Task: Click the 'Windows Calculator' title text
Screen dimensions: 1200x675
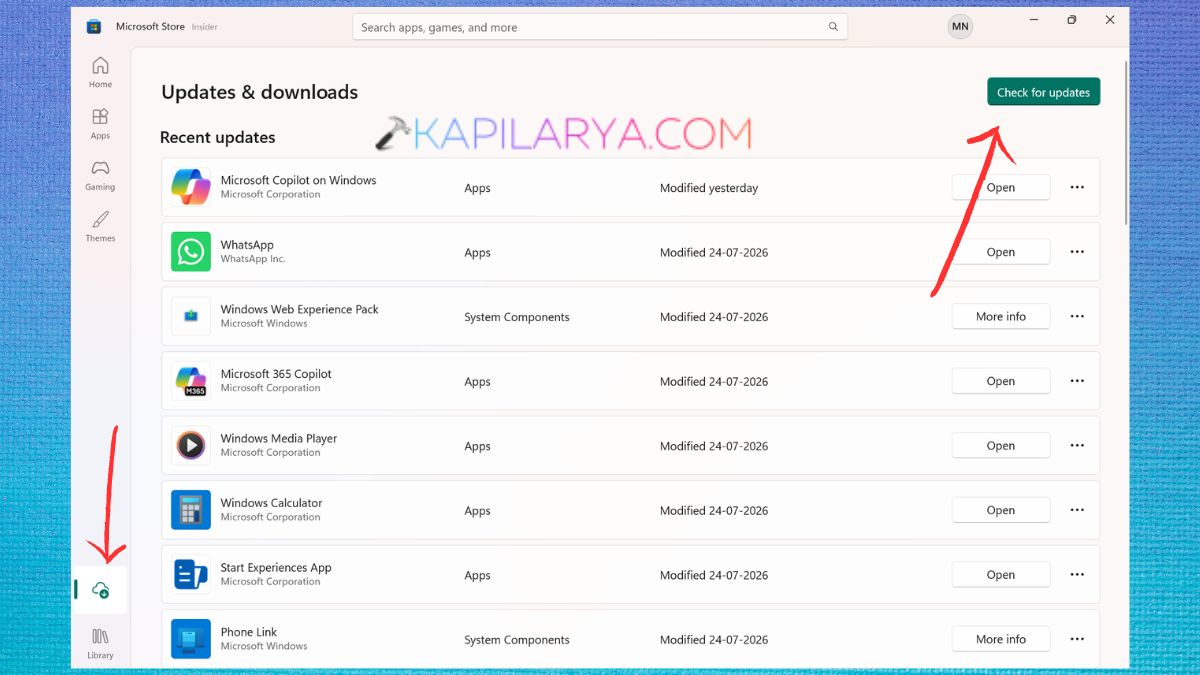Action: click(271, 503)
